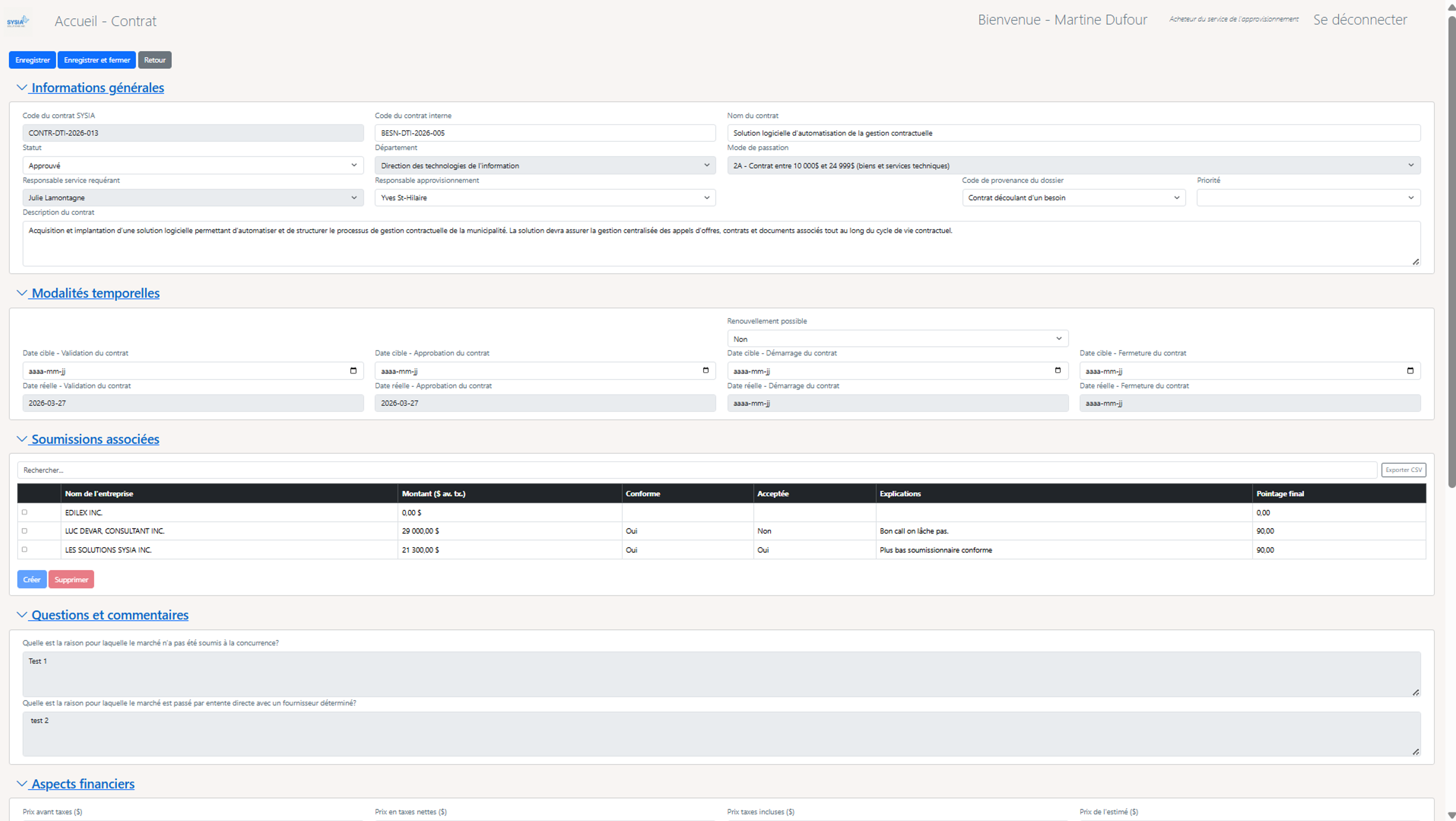
Task: Collapse the Modalités temporelles chevron
Action: [x=22, y=293]
